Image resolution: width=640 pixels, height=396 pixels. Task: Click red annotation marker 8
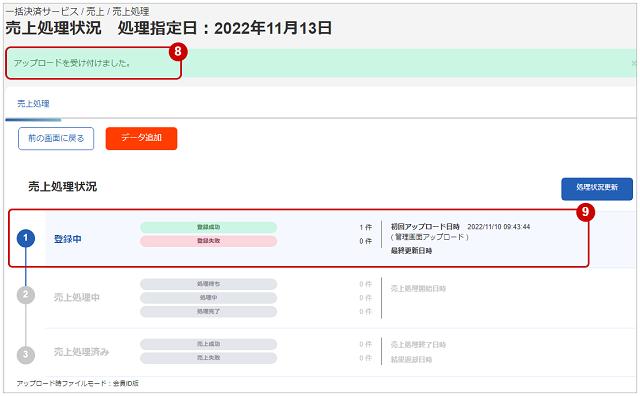coord(178,51)
